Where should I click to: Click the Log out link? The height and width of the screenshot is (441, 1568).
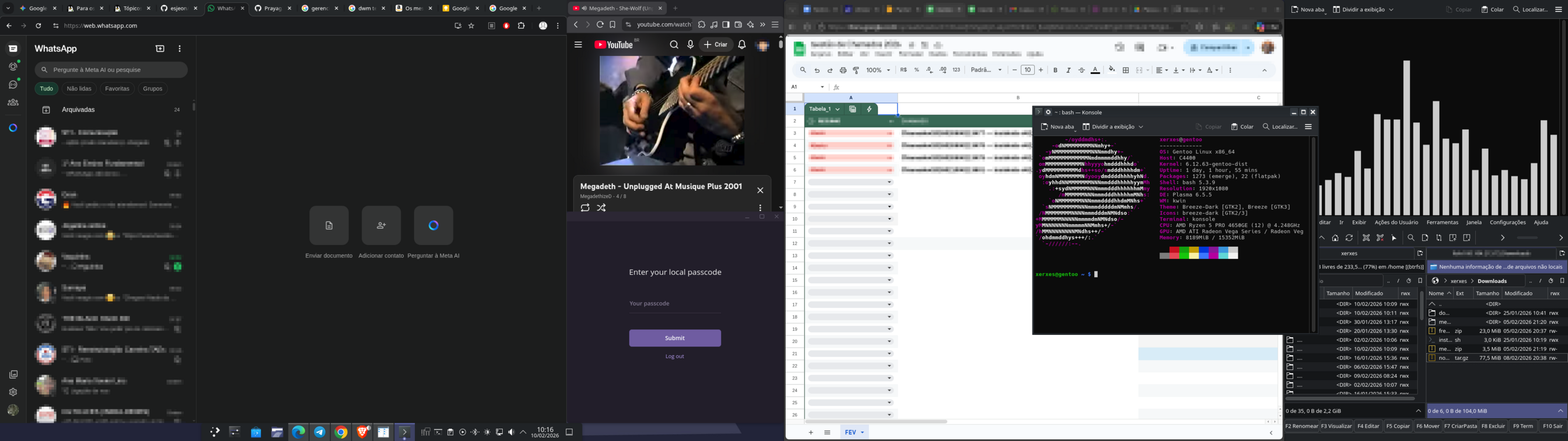tap(674, 356)
